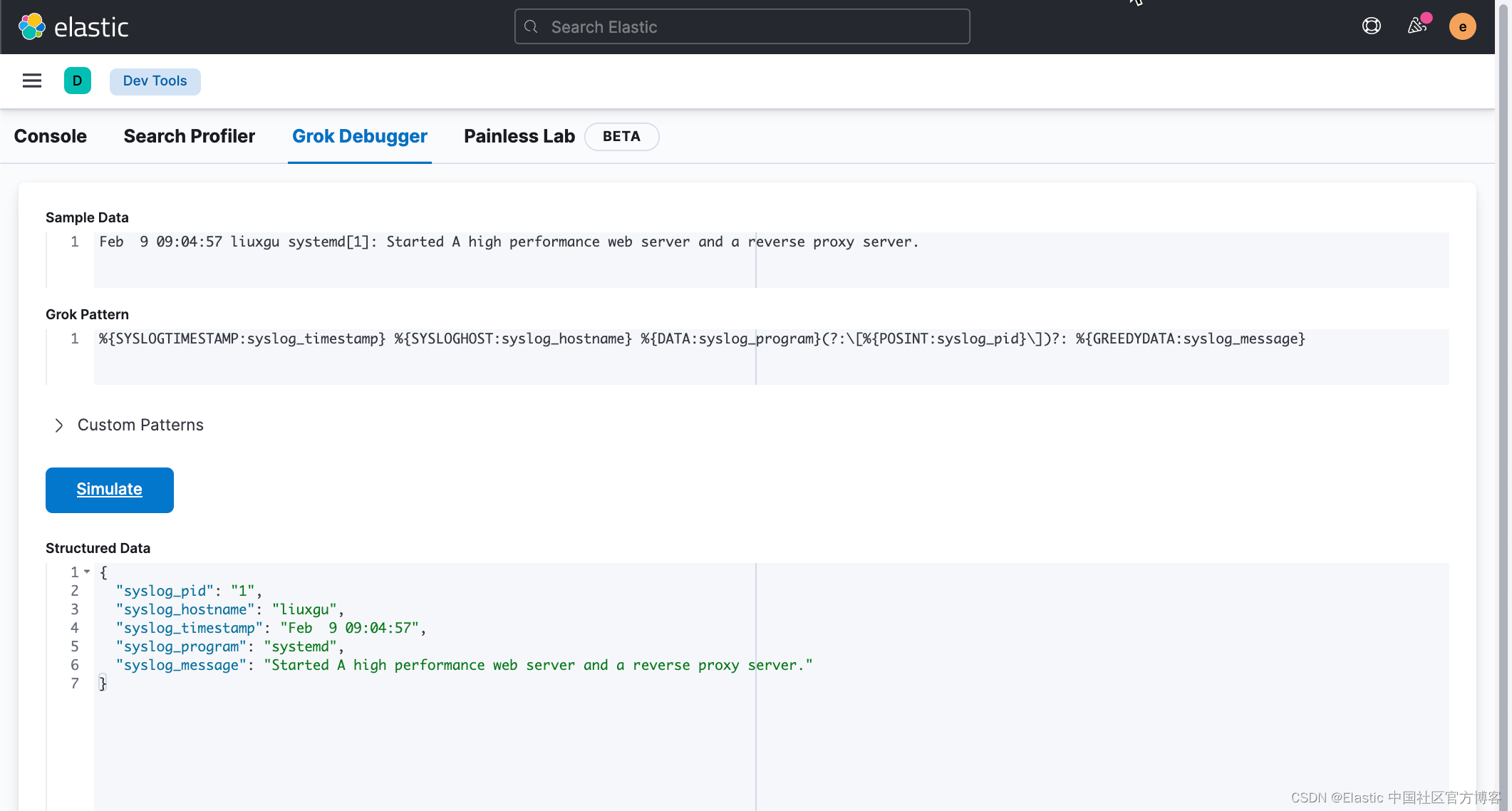Click inside the Sample Data editor
Image resolution: width=1512 pixels, height=811 pixels.
(x=770, y=259)
